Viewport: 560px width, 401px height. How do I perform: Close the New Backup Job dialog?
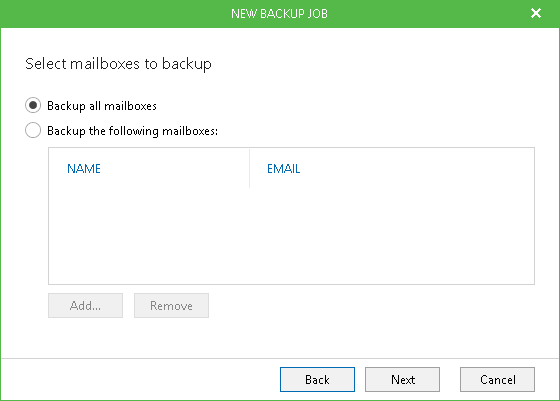pyautogui.click(x=536, y=13)
